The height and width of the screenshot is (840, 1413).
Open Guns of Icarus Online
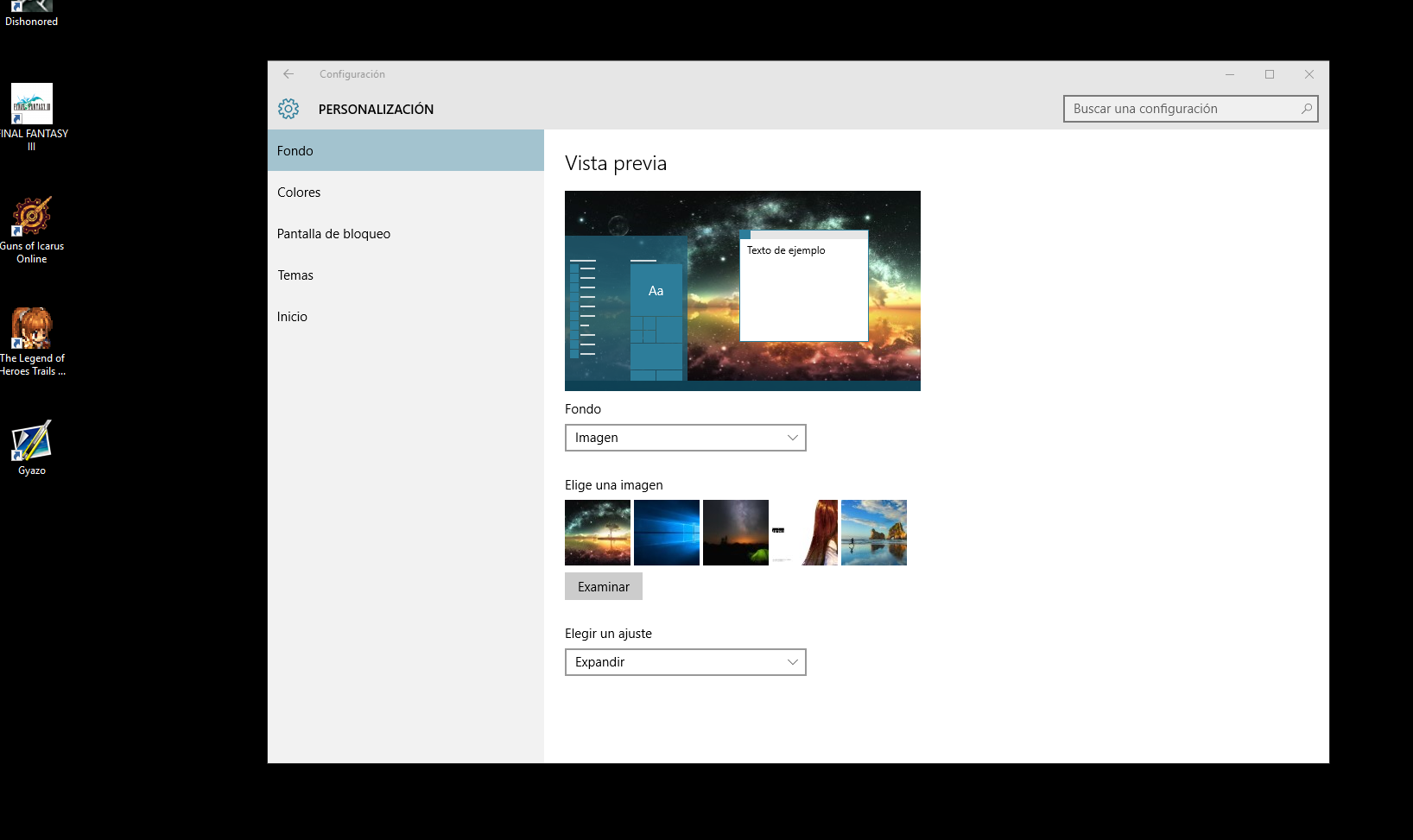[31, 214]
